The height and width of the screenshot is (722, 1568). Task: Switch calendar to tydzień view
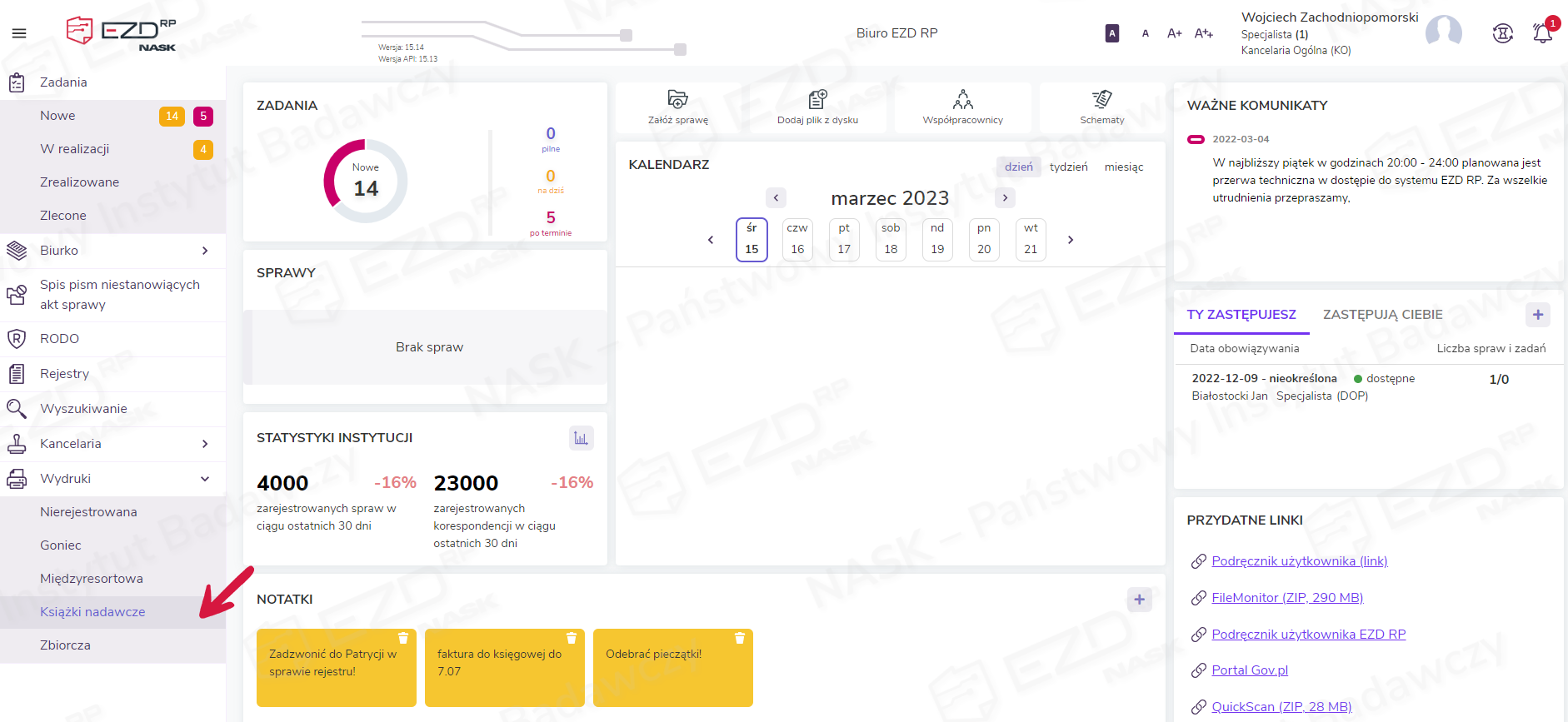pyautogui.click(x=1068, y=167)
